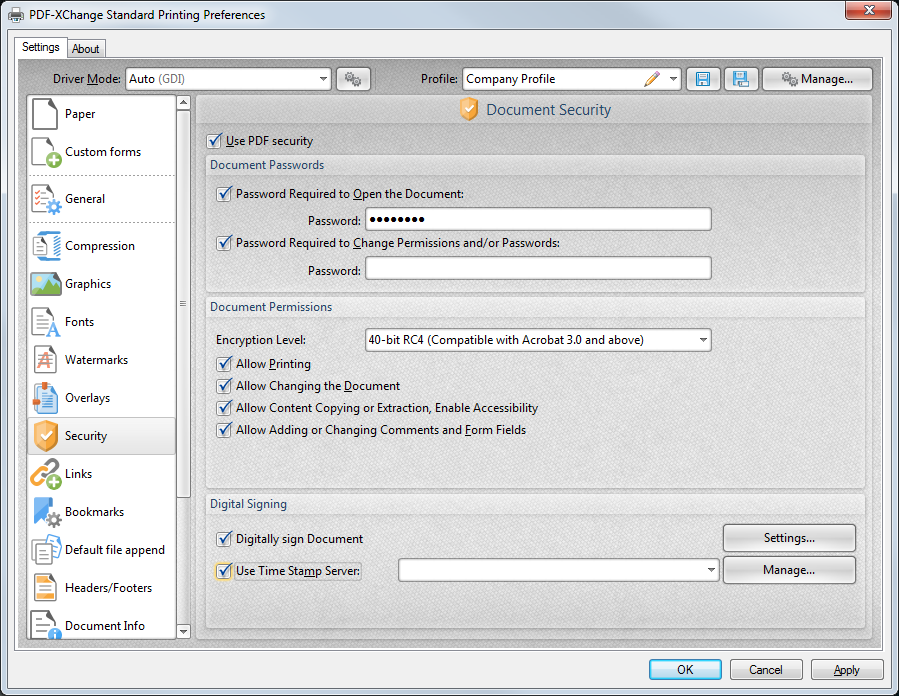Toggle Password Required to Change Permissions checkbox
This screenshot has height=696, width=899.
coord(224,243)
